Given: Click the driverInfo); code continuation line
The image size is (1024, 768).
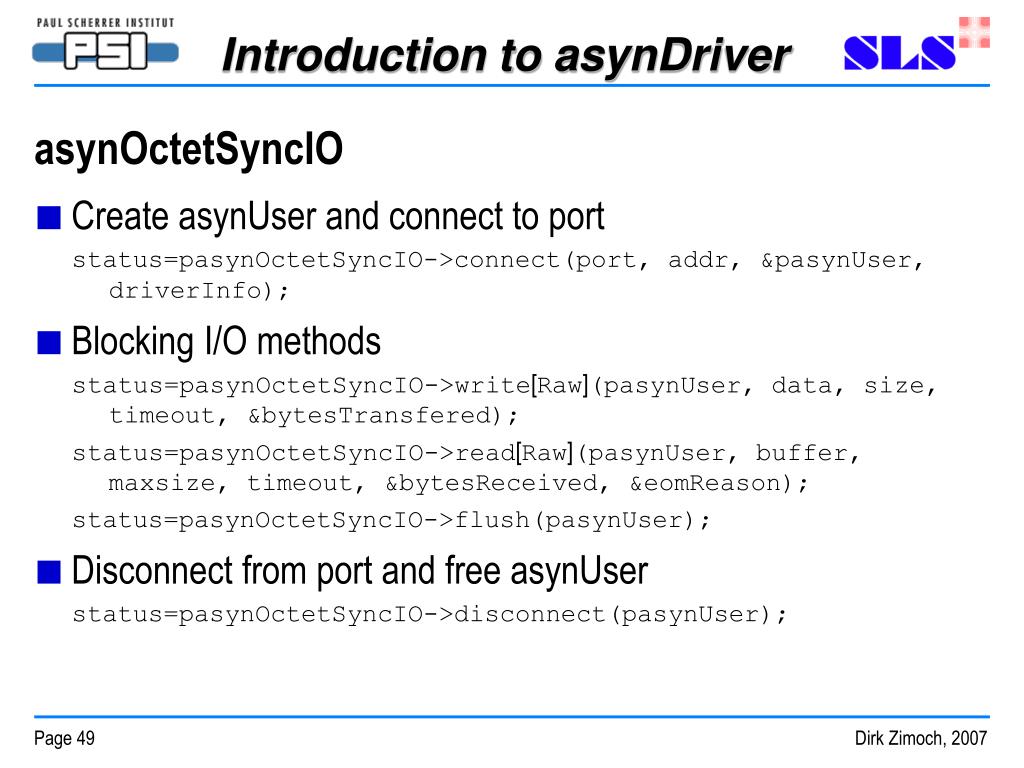Looking at the screenshot, I should coord(198,291).
